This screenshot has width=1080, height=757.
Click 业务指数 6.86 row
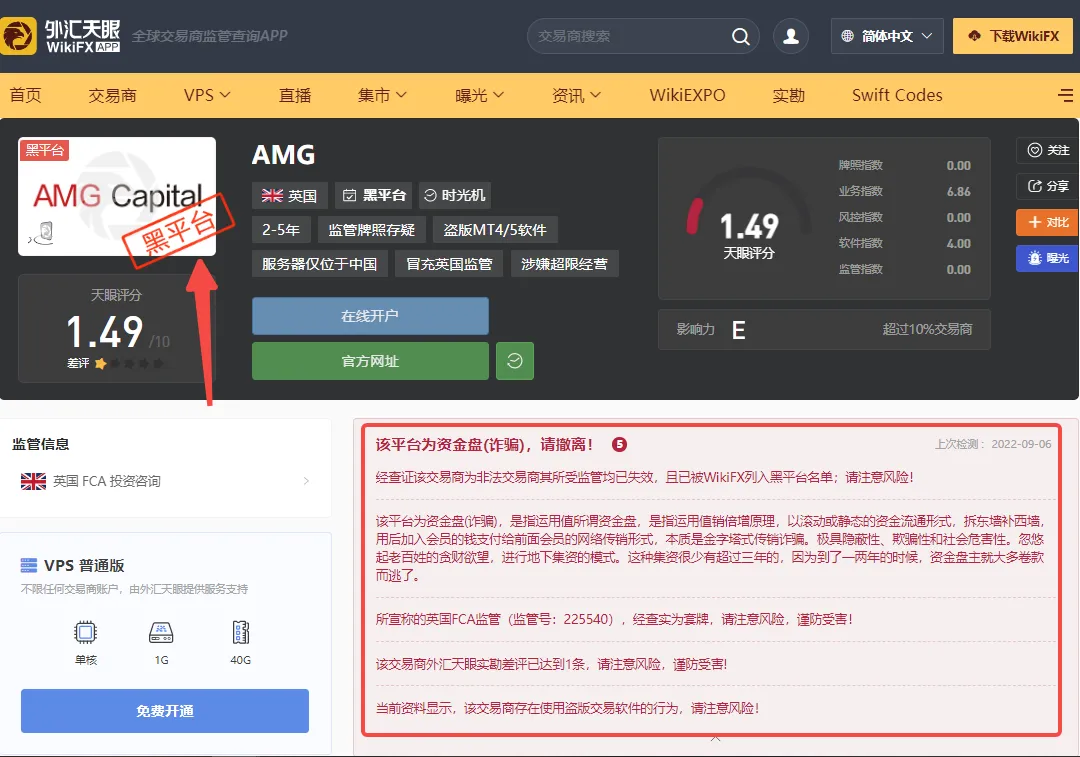[904, 191]
